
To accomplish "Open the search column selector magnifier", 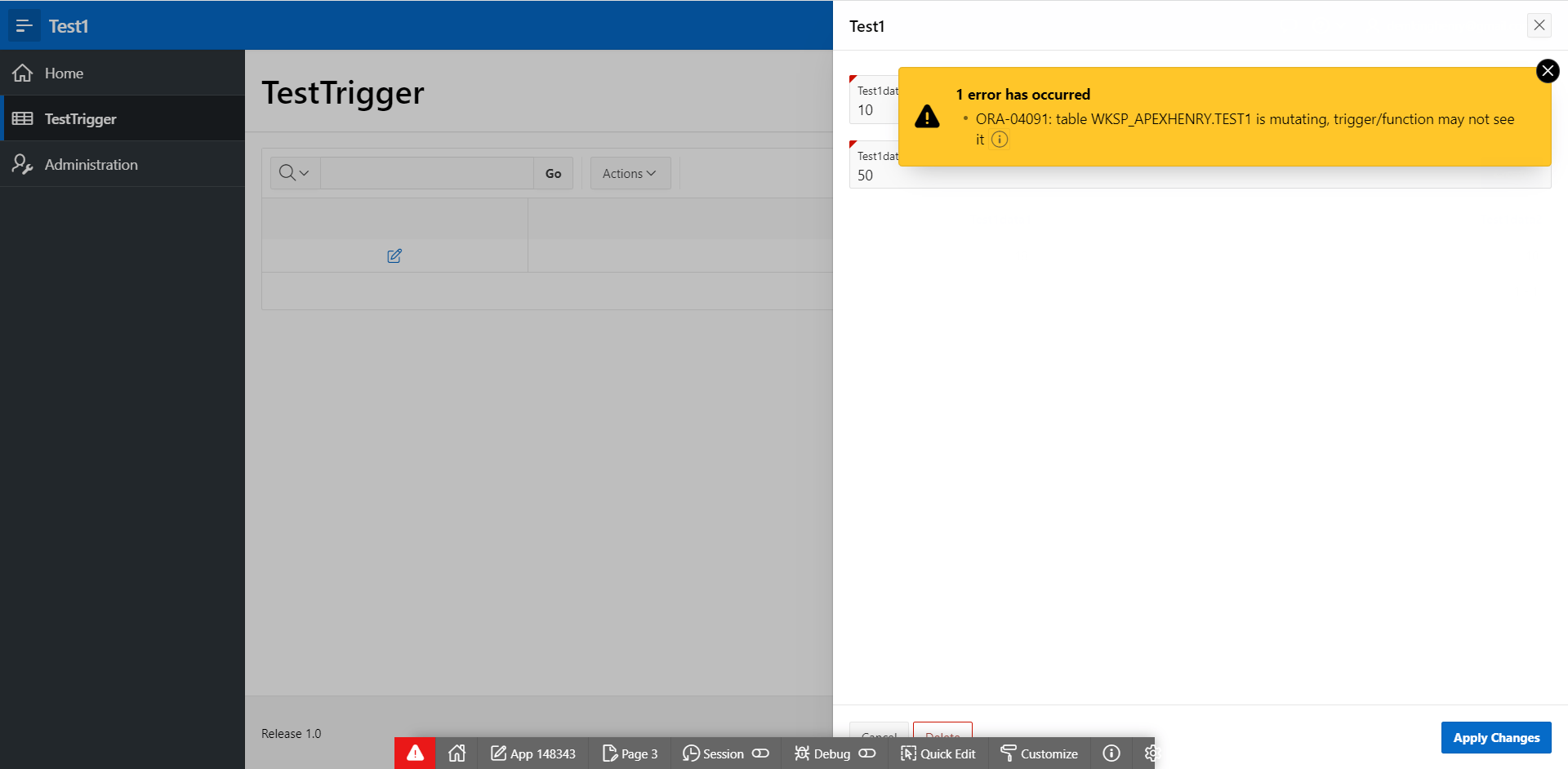I will pyautogui.click(x=287, y=173).
